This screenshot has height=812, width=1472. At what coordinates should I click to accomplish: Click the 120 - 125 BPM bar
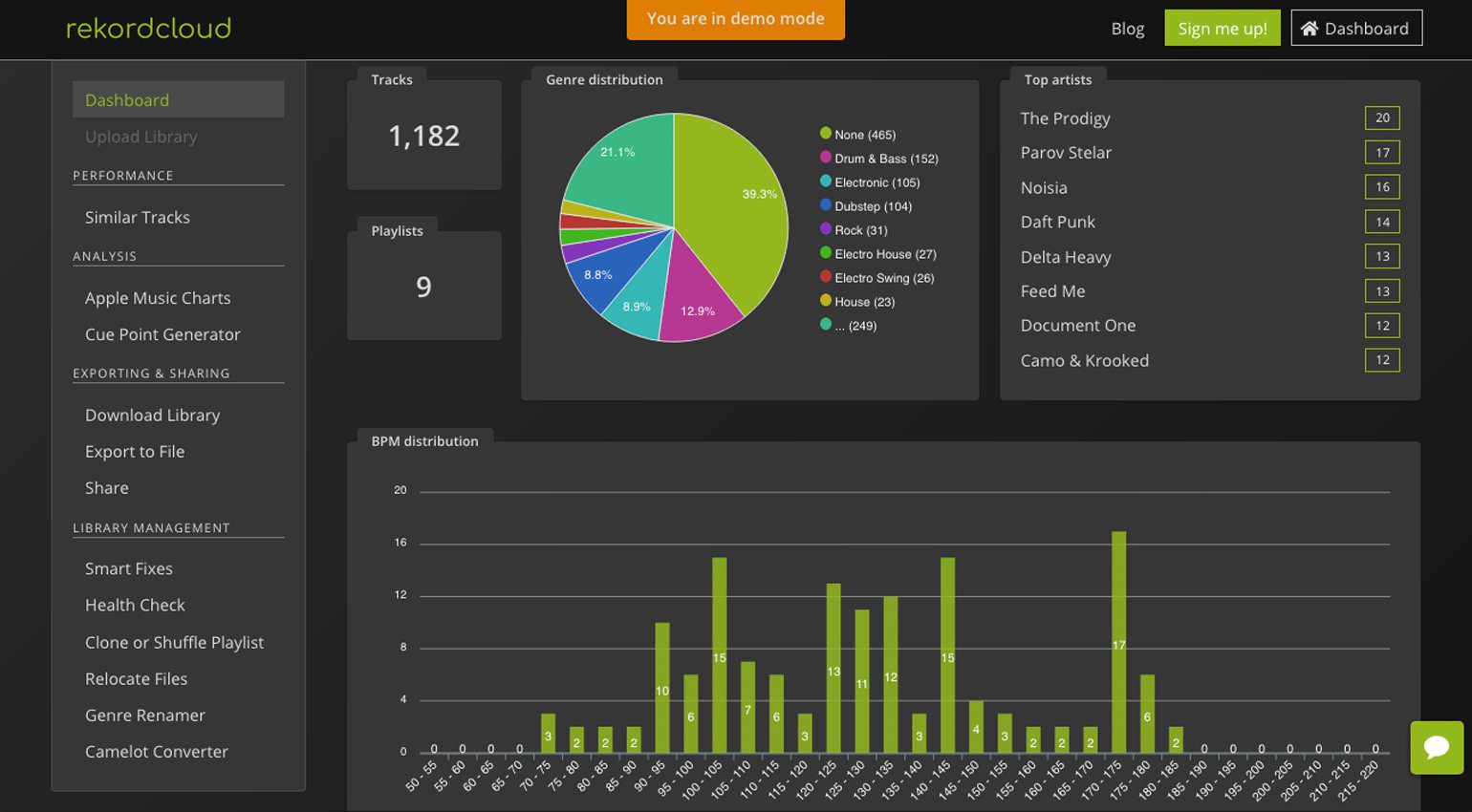point(833,668)
